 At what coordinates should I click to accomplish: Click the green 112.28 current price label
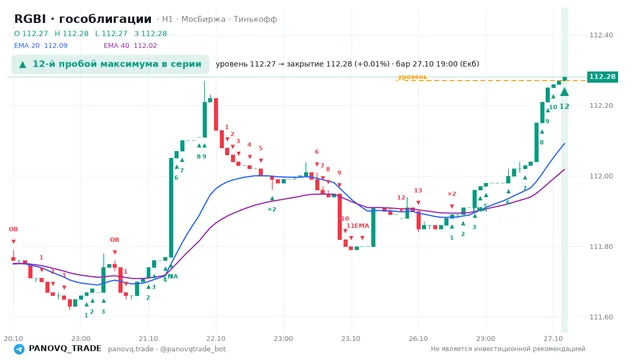(602, 77)
